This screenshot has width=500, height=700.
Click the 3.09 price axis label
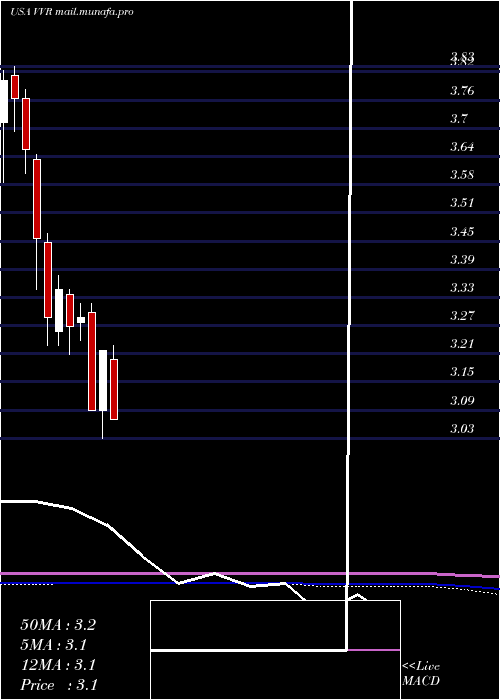coord(462,401)
